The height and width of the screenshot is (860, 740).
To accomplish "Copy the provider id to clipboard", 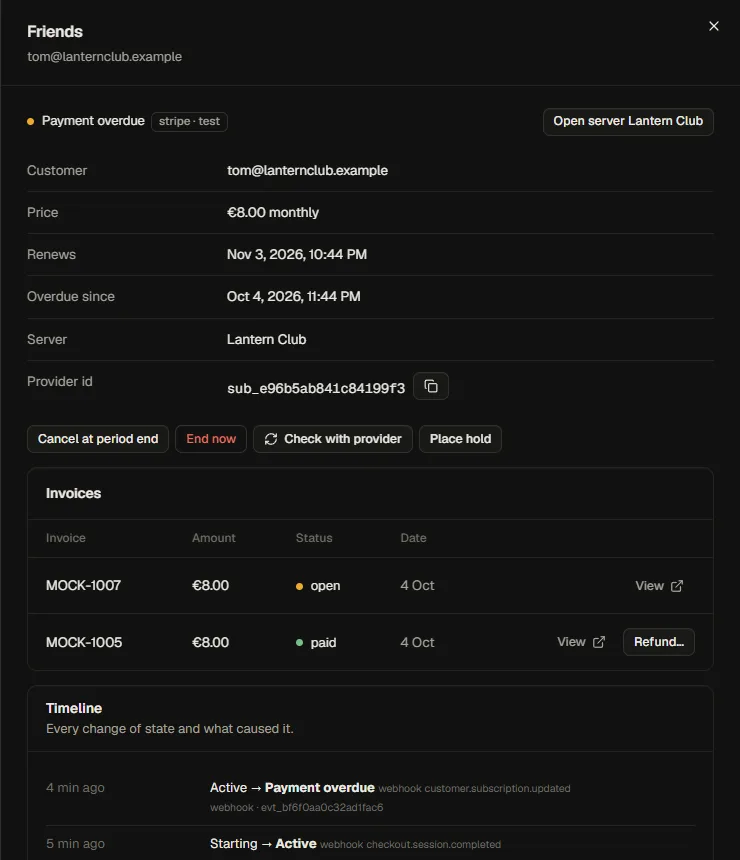I will [431, 386].
